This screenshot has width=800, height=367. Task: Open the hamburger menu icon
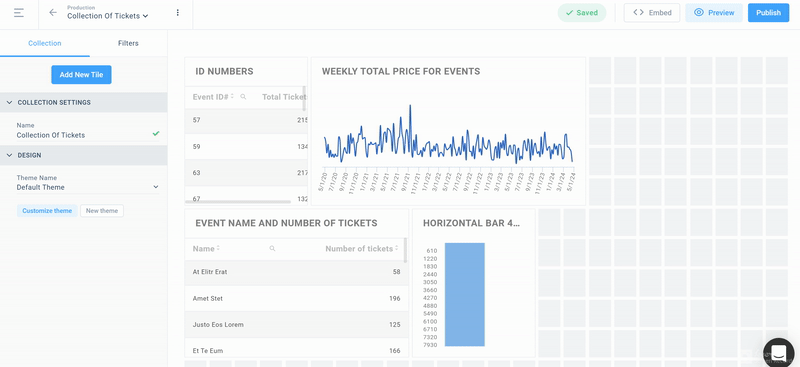(19, 13)
